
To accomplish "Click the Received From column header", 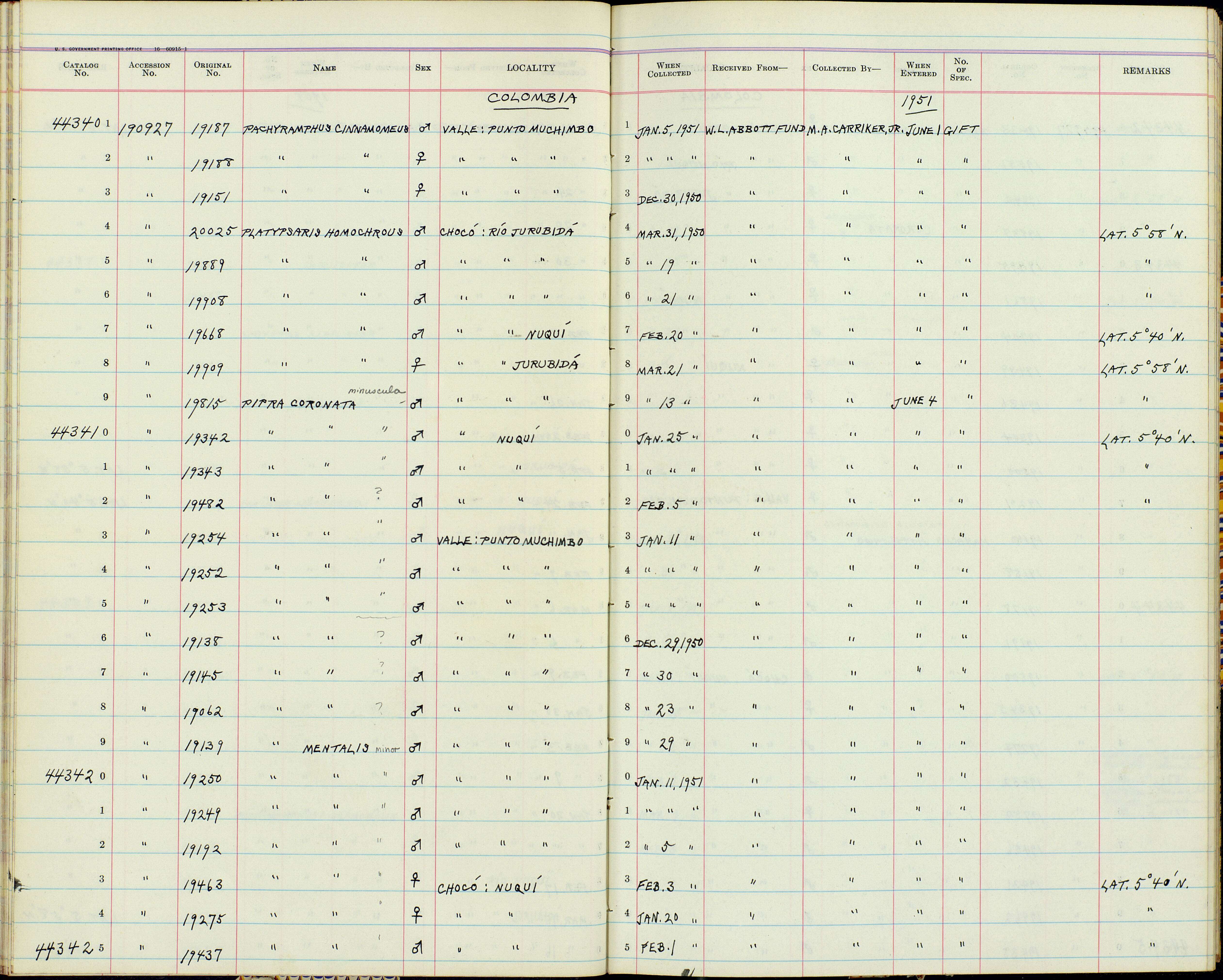I will (750, 68).
